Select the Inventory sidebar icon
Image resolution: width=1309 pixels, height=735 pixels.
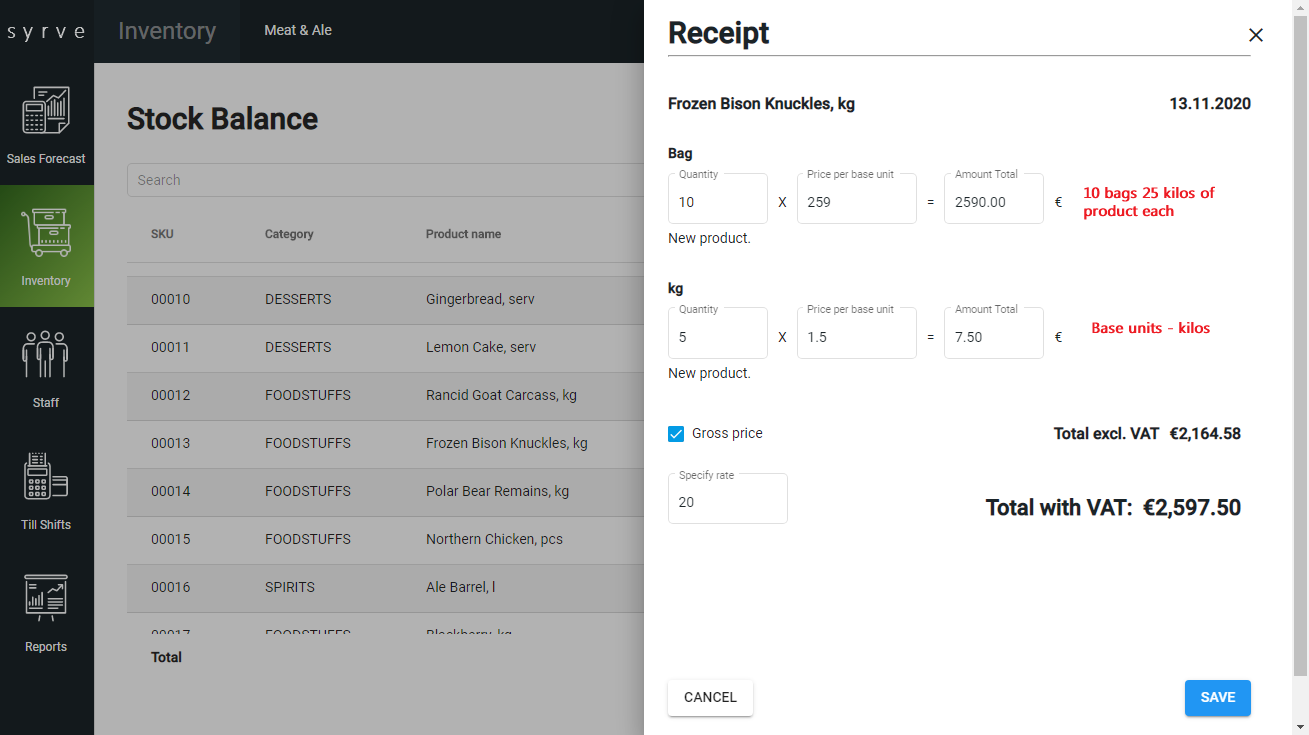tap(46, 246)
